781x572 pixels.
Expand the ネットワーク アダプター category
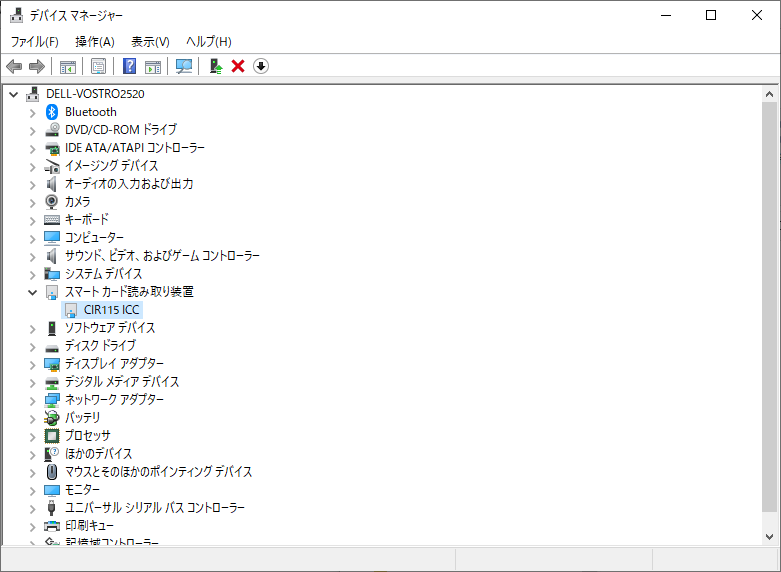click(32, 400)
